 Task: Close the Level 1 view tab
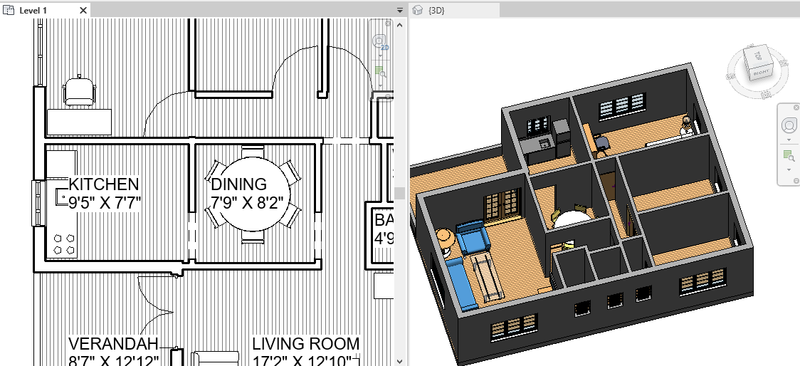[x=84, y=10]
